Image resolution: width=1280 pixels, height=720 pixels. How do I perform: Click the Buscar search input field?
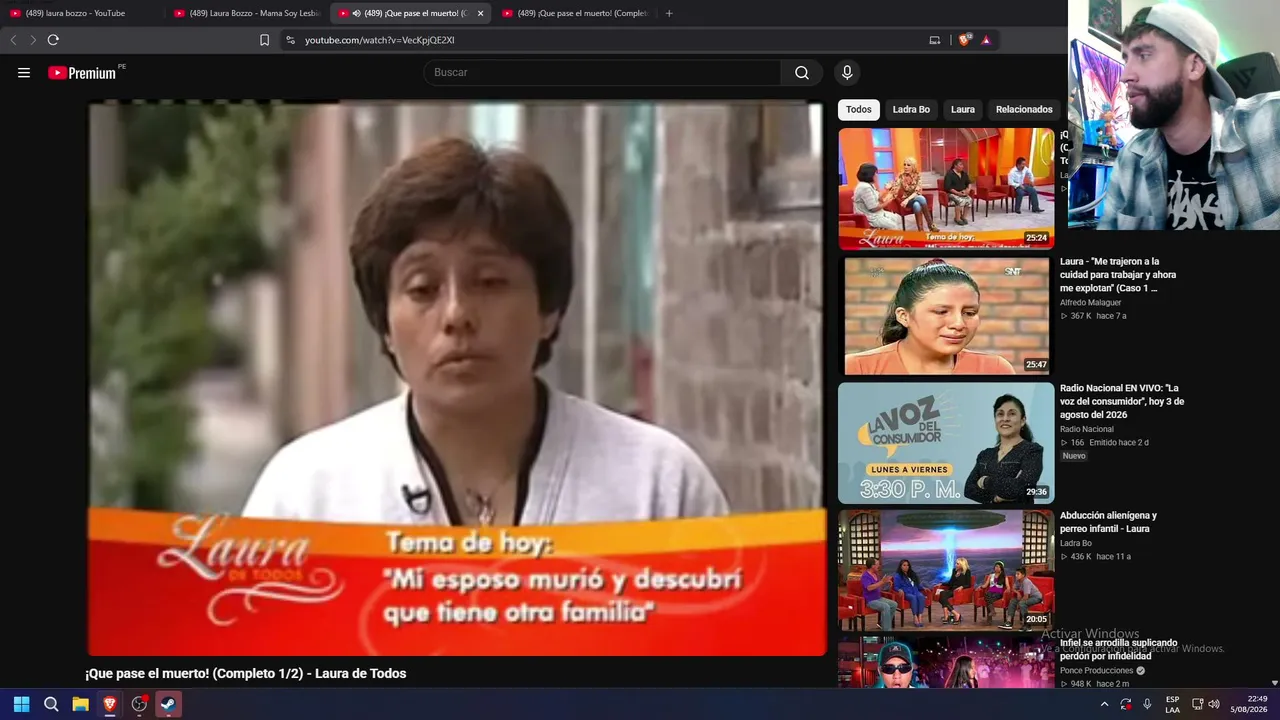tap(602, 73)
